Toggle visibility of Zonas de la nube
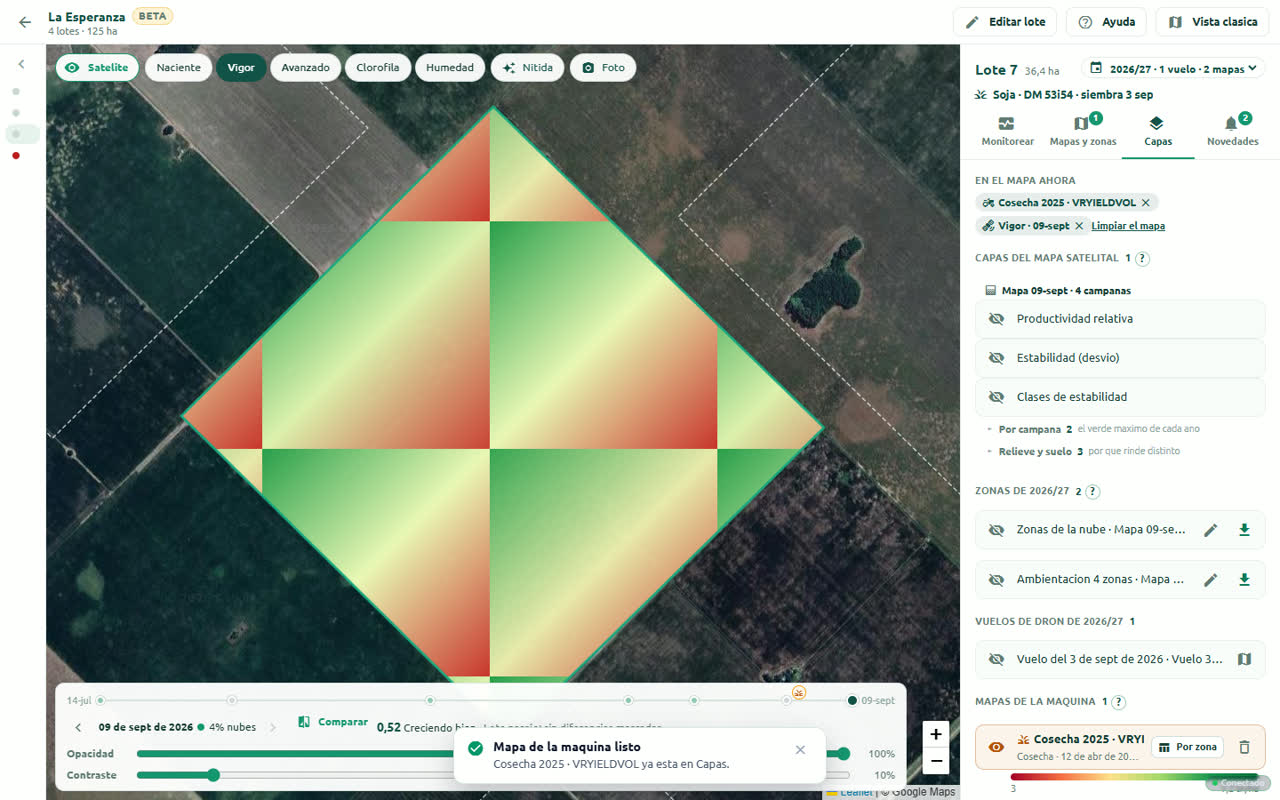The width and height of the screenshot is (1280, 800). pos(996,530)
